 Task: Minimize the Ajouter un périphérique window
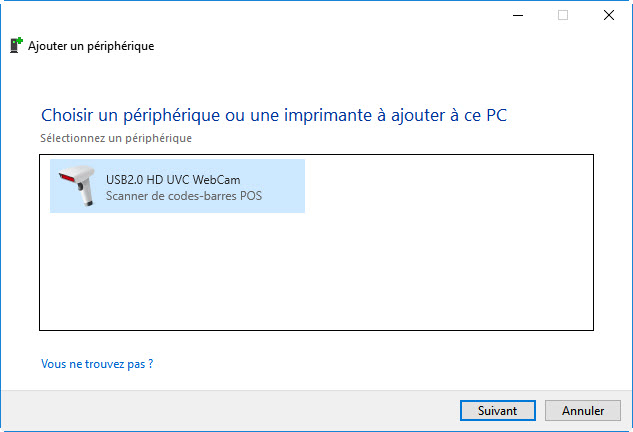518,15
